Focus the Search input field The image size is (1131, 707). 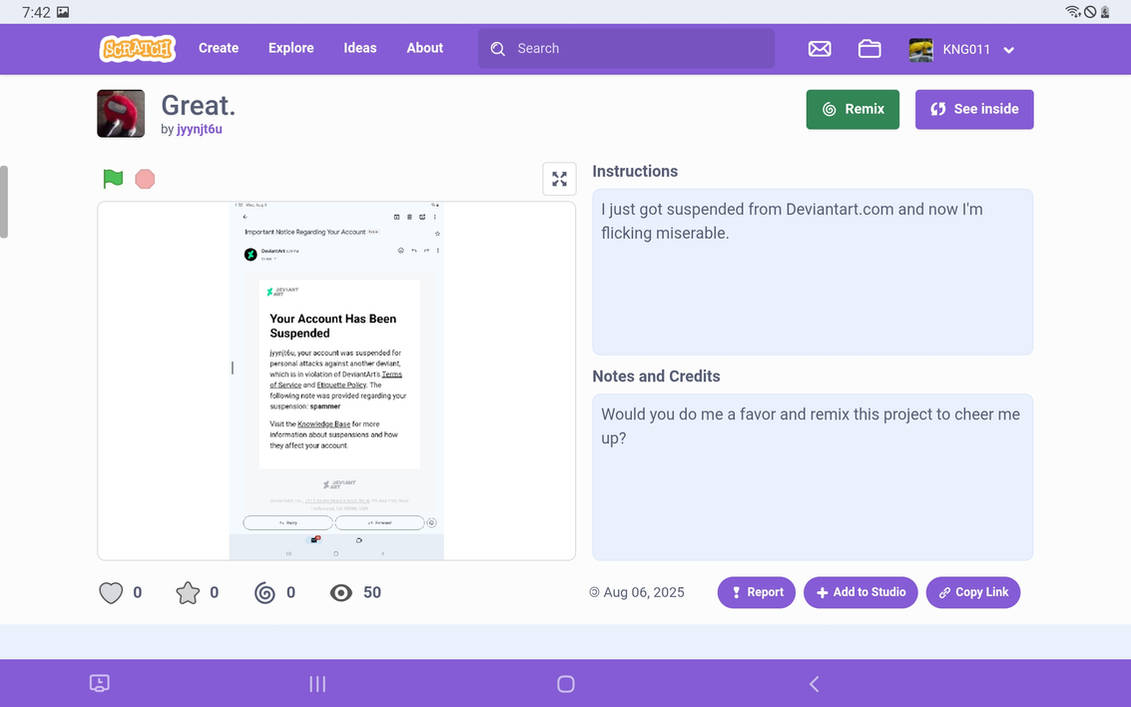tap(626, 49)
